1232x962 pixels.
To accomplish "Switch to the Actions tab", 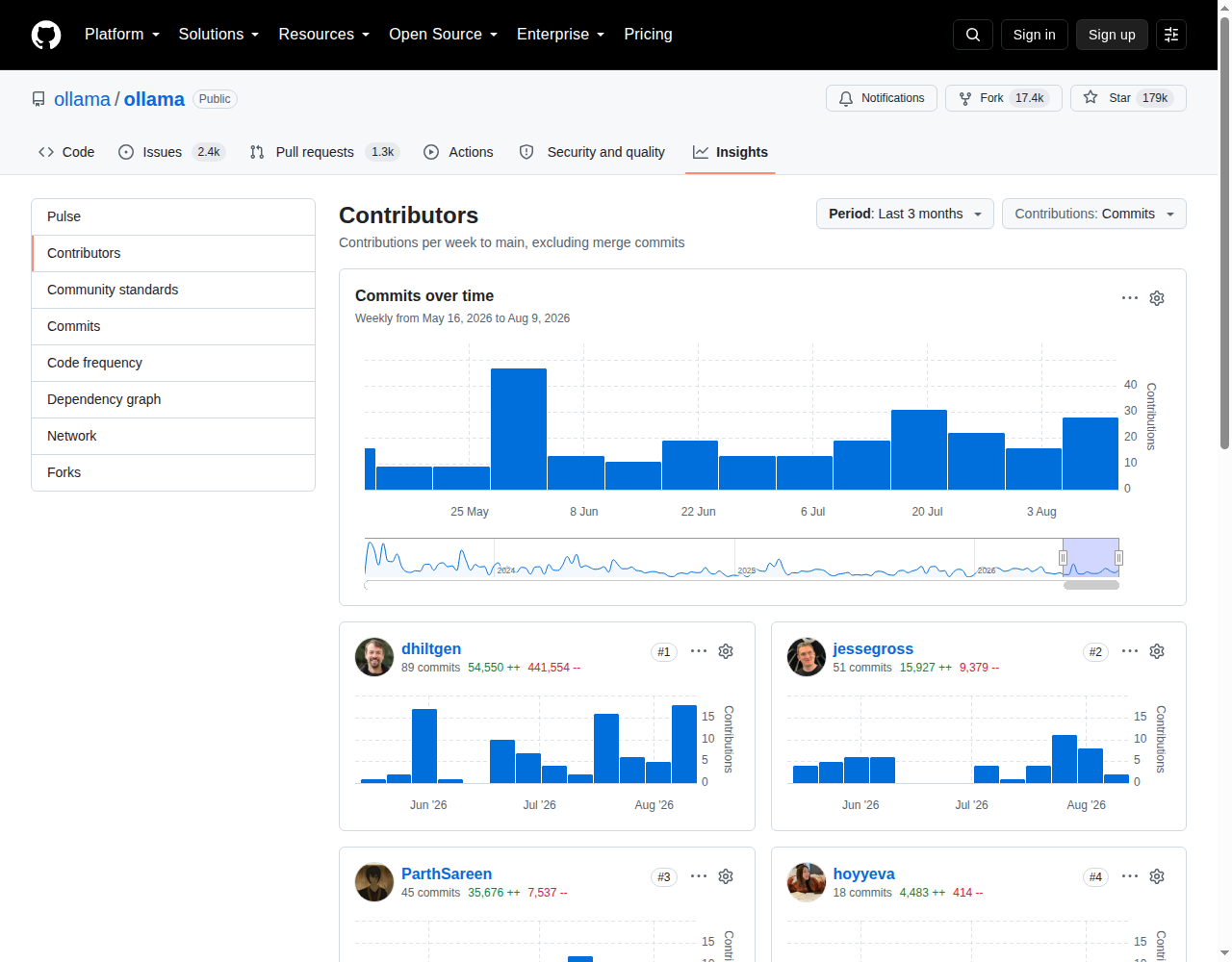I will [458, 152].
